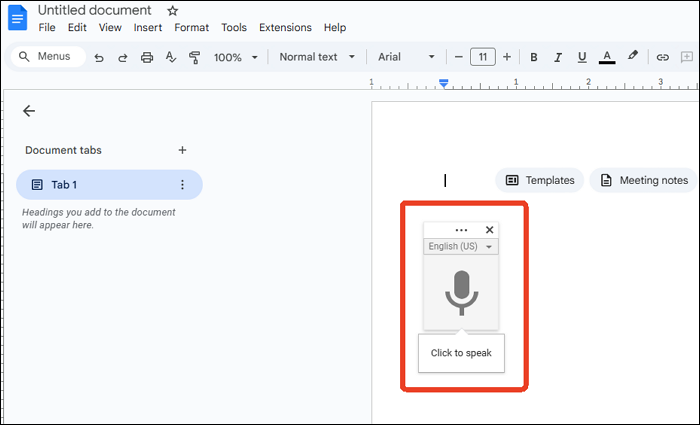The image size is (700, 425).
Task: Decrease font size with minus button
Action: coord(458,57)
